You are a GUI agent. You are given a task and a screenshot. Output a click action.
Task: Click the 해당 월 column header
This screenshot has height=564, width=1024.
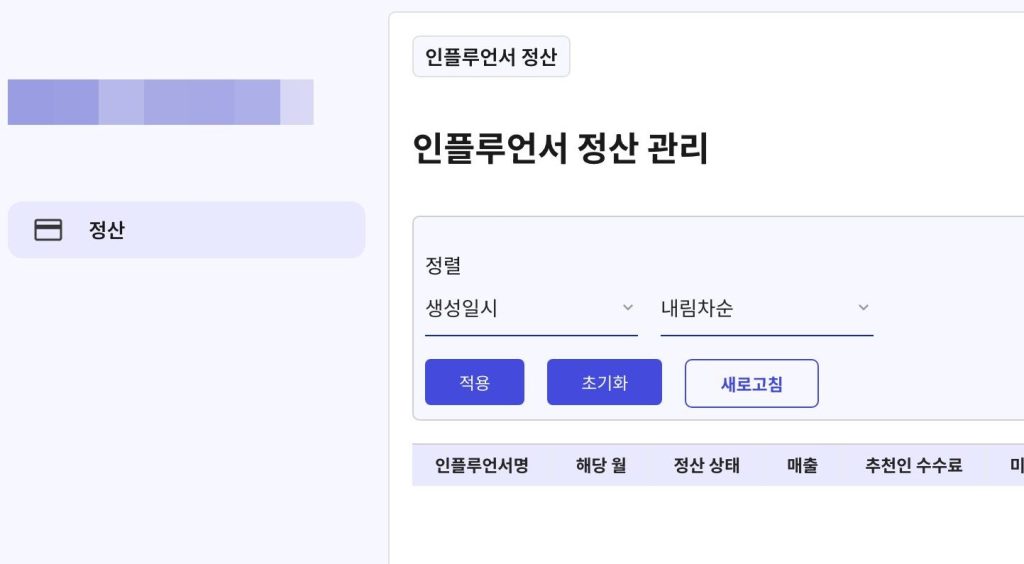(x=601, y=465)
